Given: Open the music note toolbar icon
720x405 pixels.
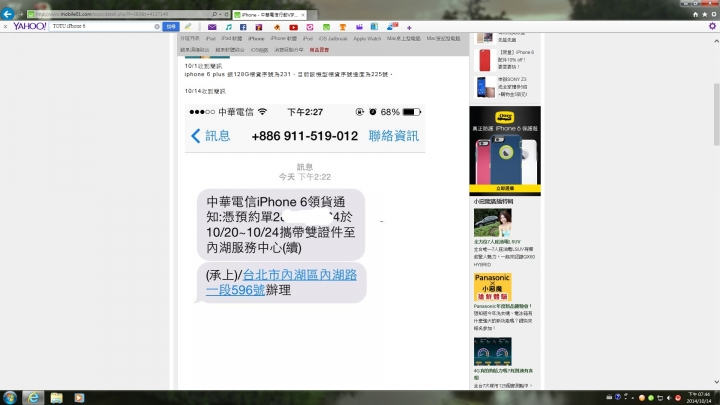Looking at the screenshot, I should [x=228, y=27].
